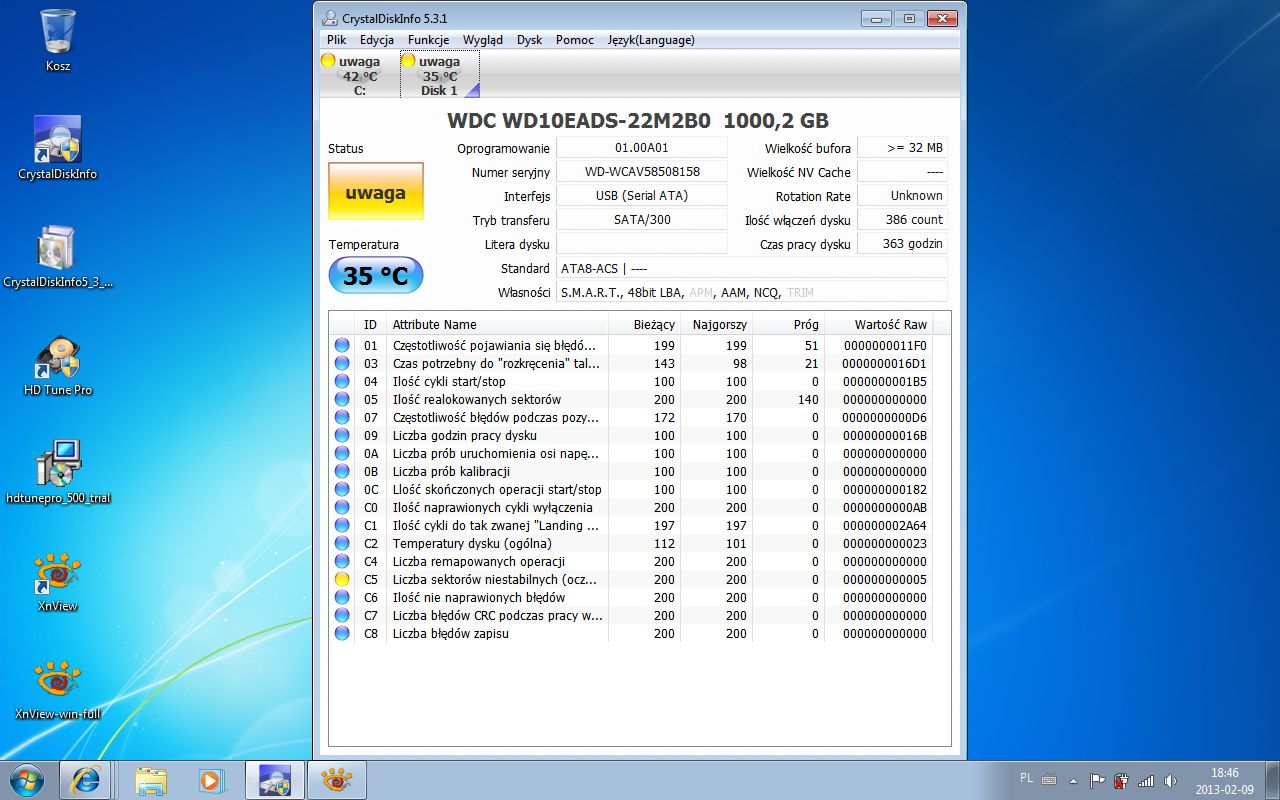This screenshot has width=1280, height=800.
Task: Open the Edycja menu
Action: pos(377,40)
